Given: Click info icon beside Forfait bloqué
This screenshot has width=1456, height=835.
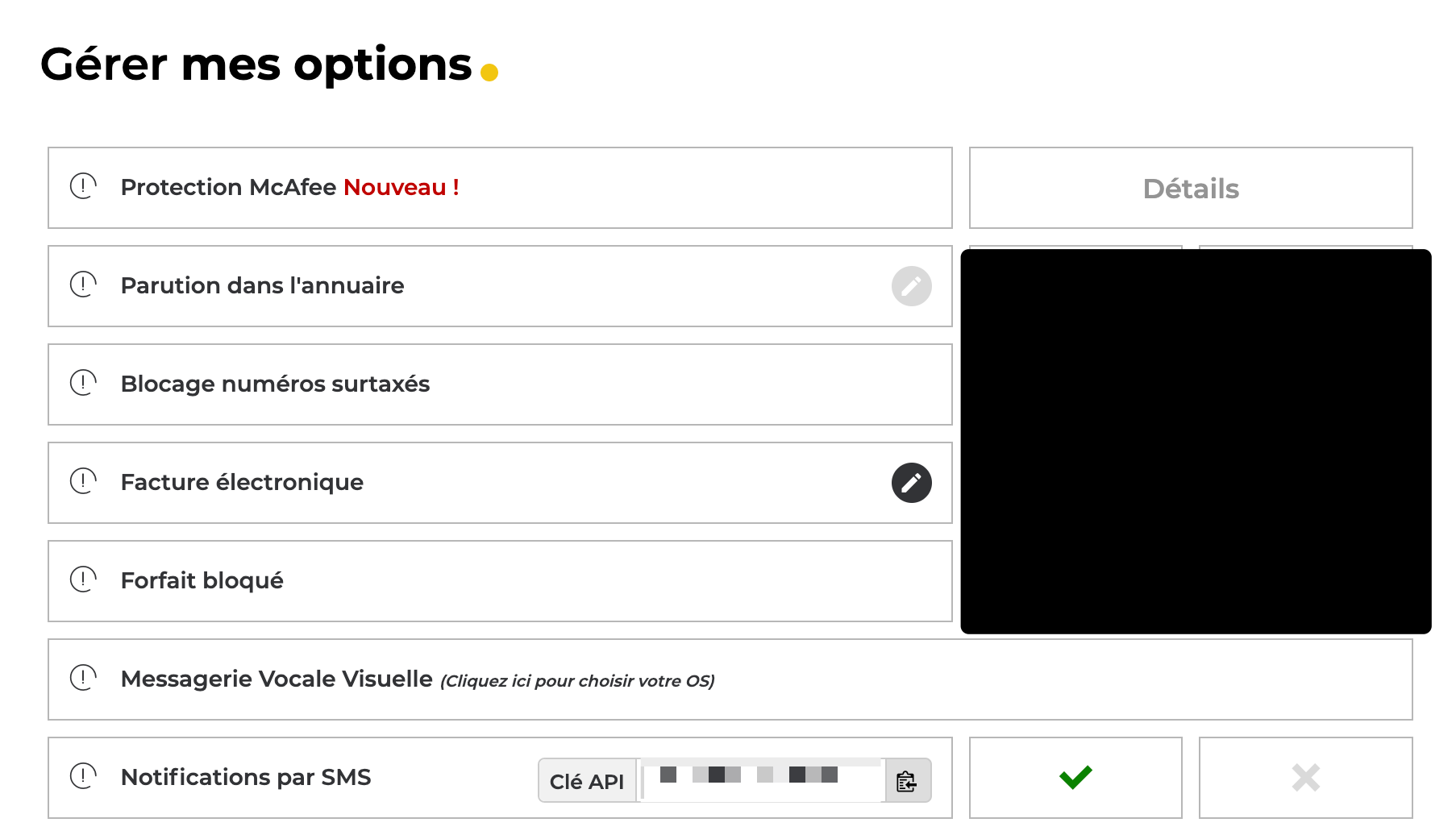Looking at the screenshot, I should [83, 580].
